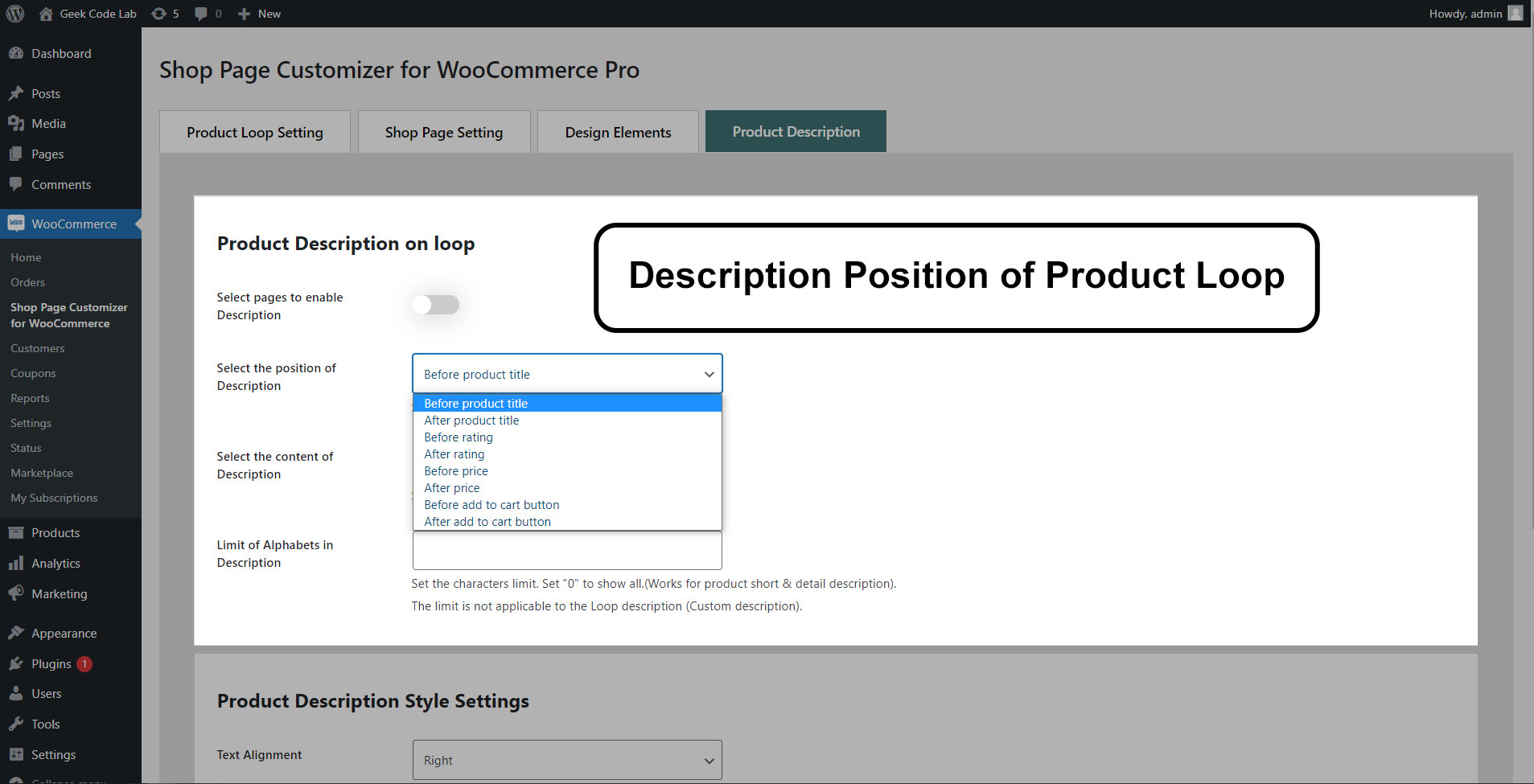Click the Settings icon at the sidebar bottom
The height and width of the screenshot is (784, 1534).
tap(16, 754)
